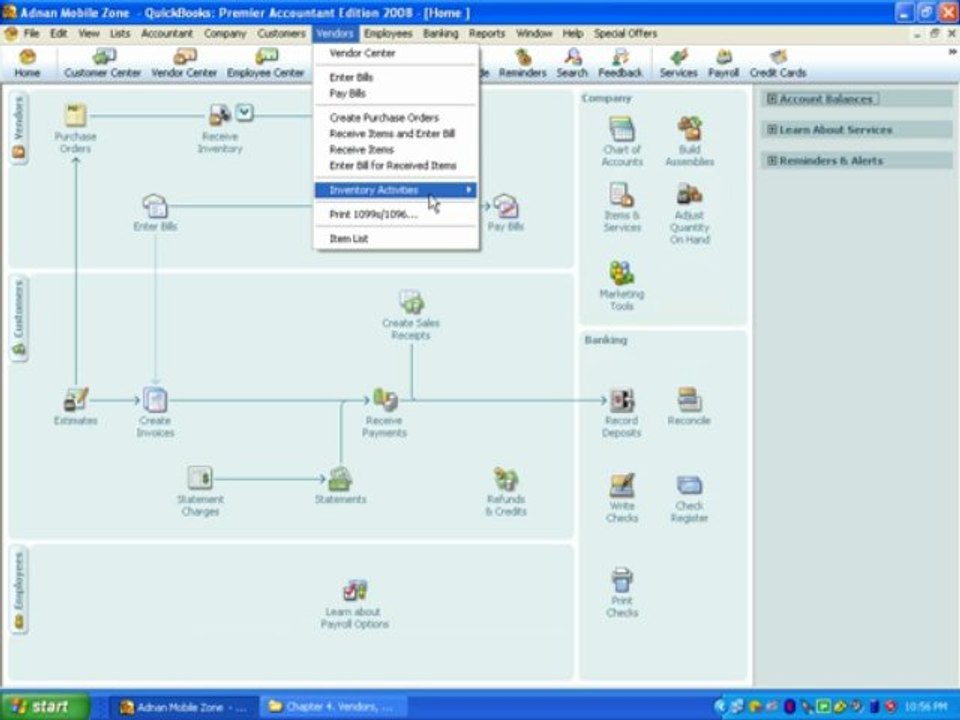The image size is (960, 720).
Task: Click the Vendors side tab
Action: pos(18,127)
